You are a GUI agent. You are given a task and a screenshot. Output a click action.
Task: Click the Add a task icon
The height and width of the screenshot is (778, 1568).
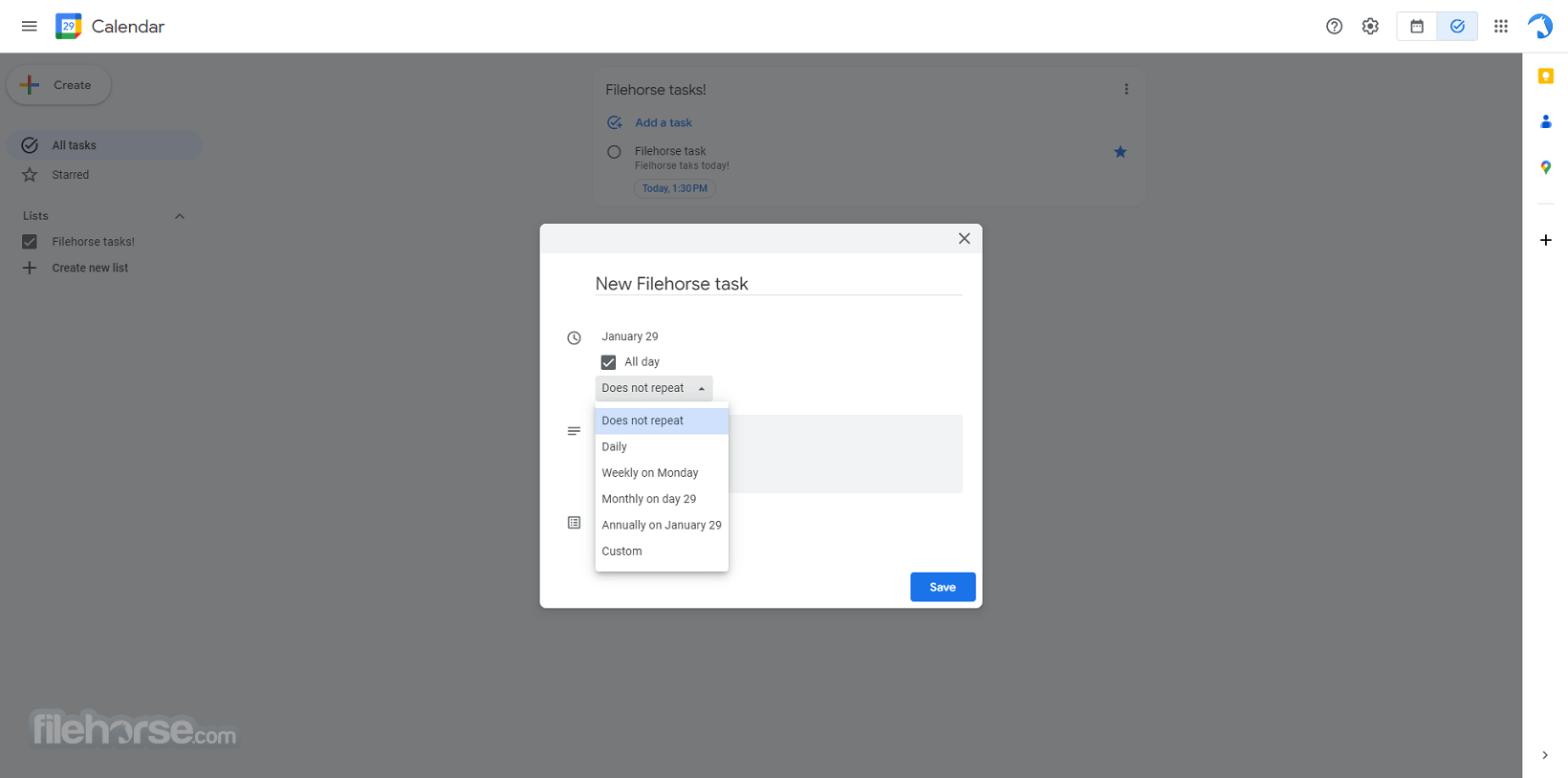pyautogui.click(x=615, y=122)
